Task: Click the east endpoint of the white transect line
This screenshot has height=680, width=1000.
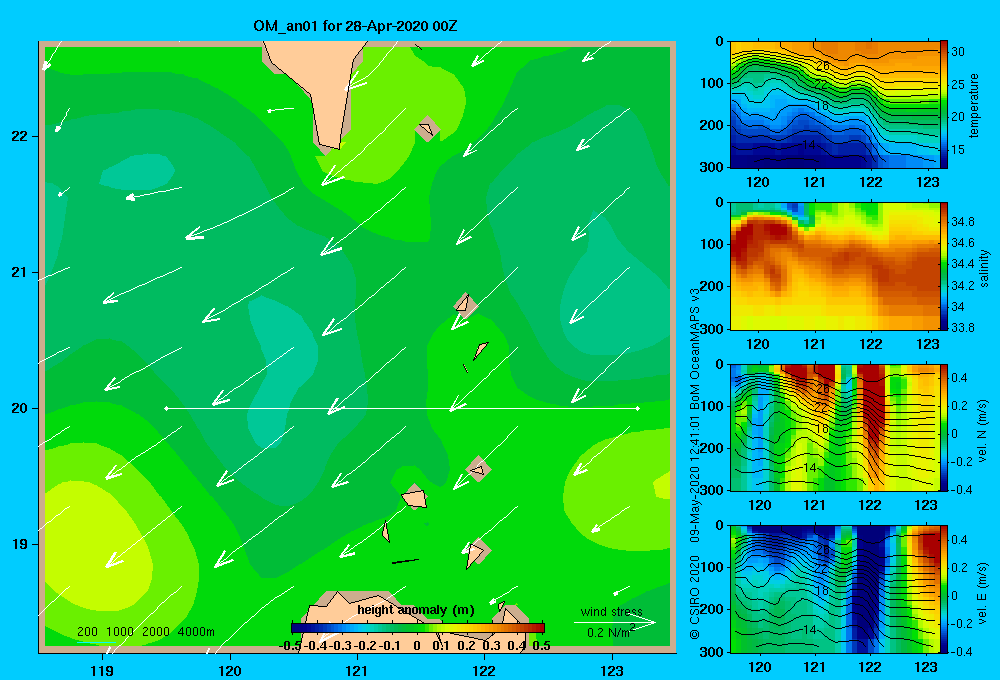Action: [637, 408]
